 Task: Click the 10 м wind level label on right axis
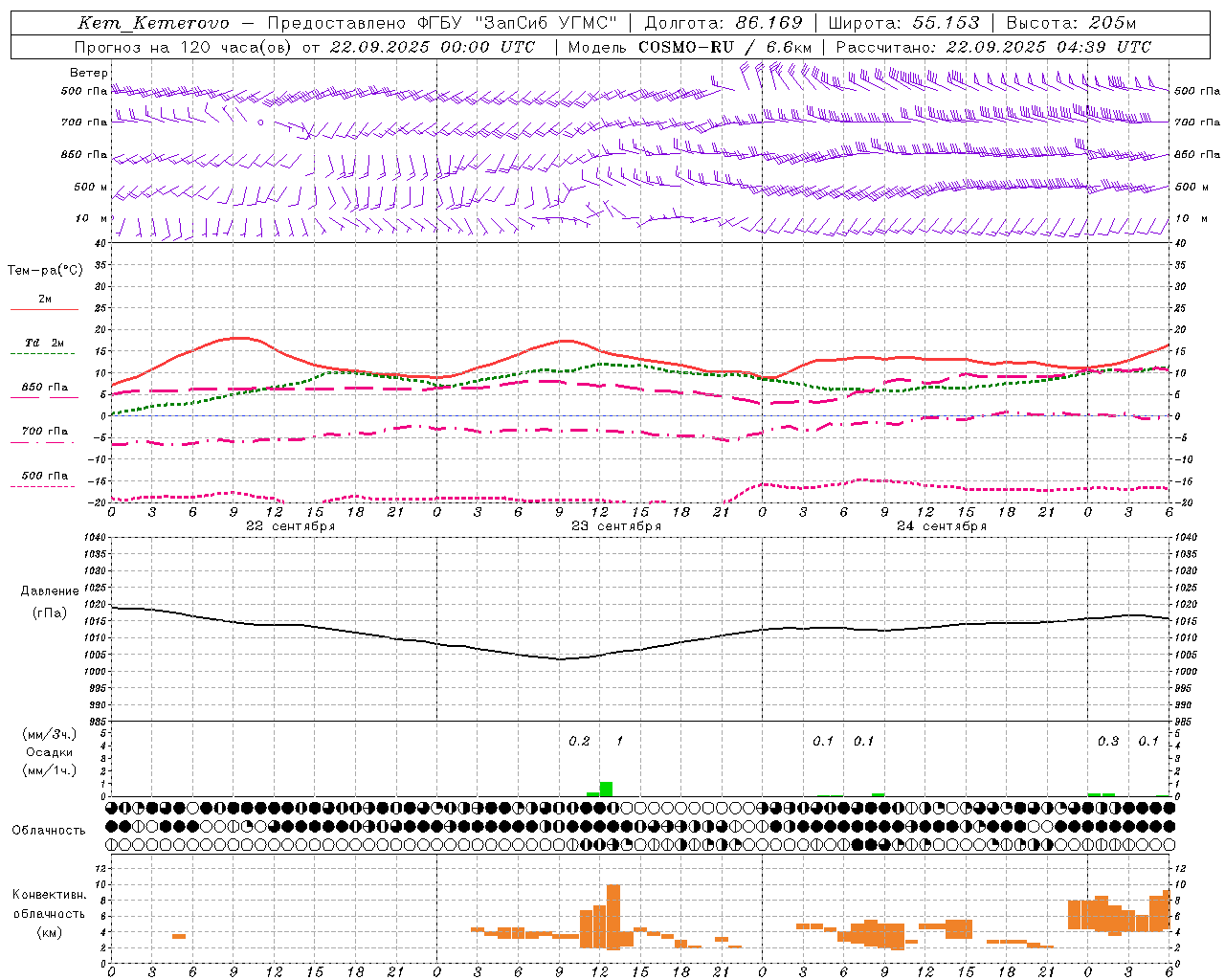[x=1190, y=218]
